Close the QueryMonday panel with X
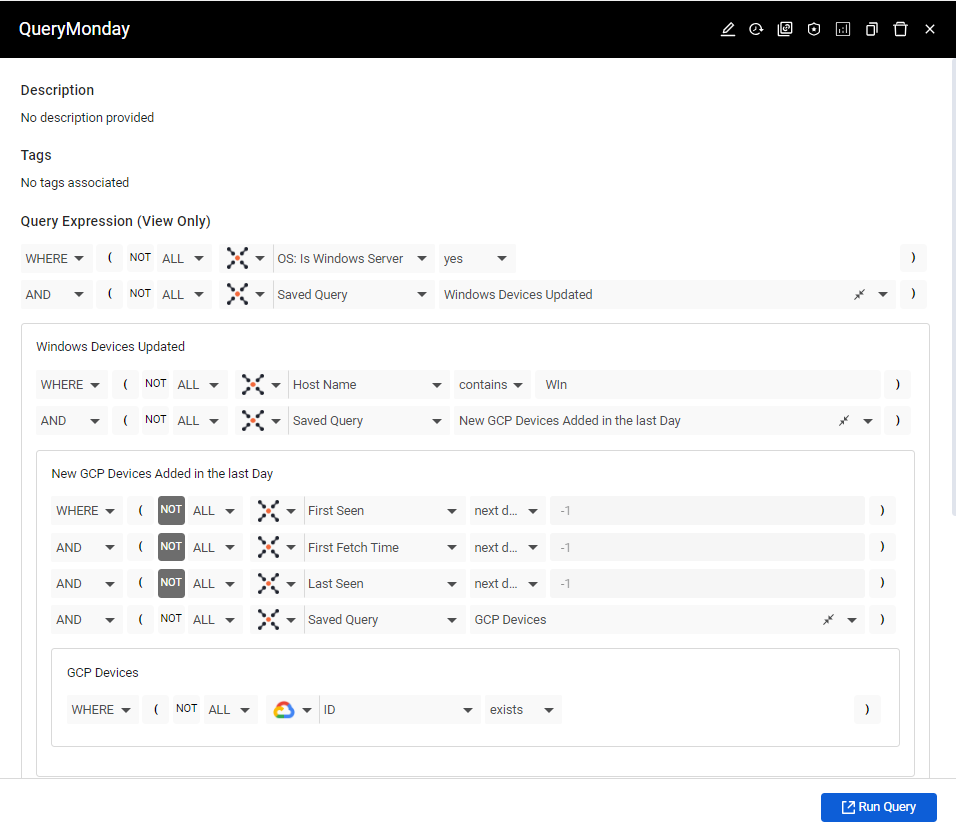 930,29
